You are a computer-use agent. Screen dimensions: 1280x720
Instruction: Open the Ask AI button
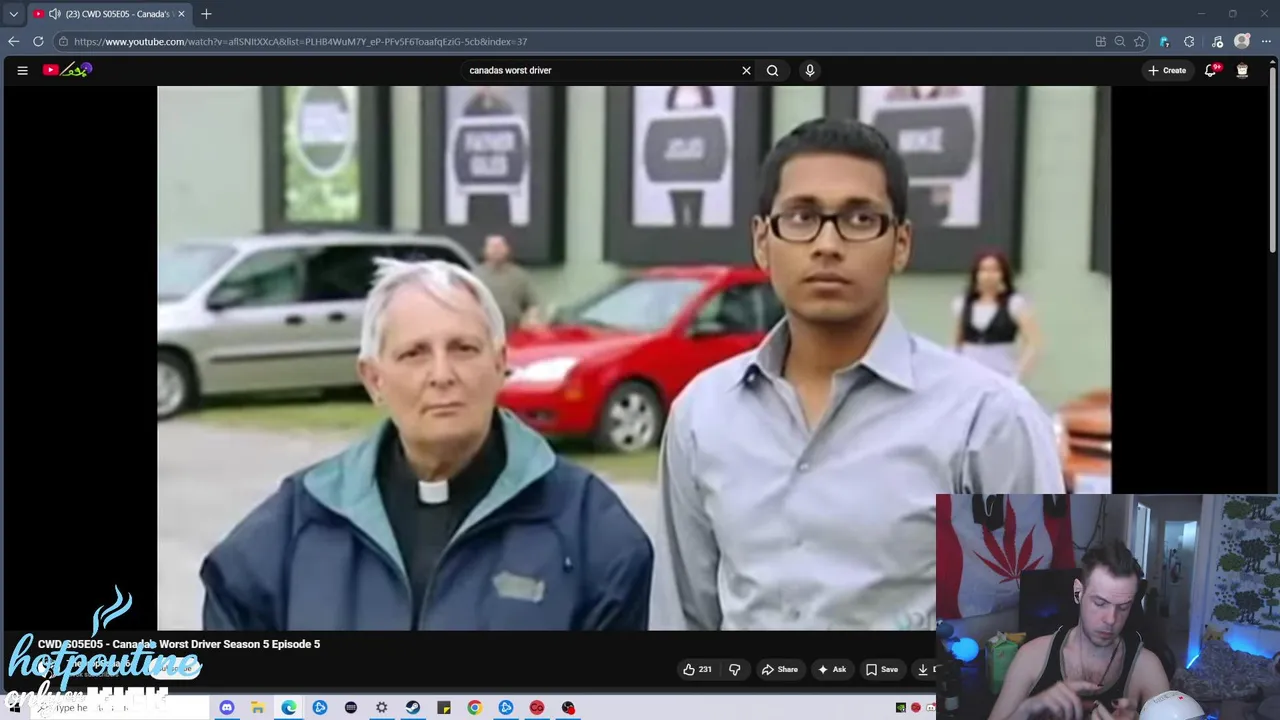click(x=831, y=669)
